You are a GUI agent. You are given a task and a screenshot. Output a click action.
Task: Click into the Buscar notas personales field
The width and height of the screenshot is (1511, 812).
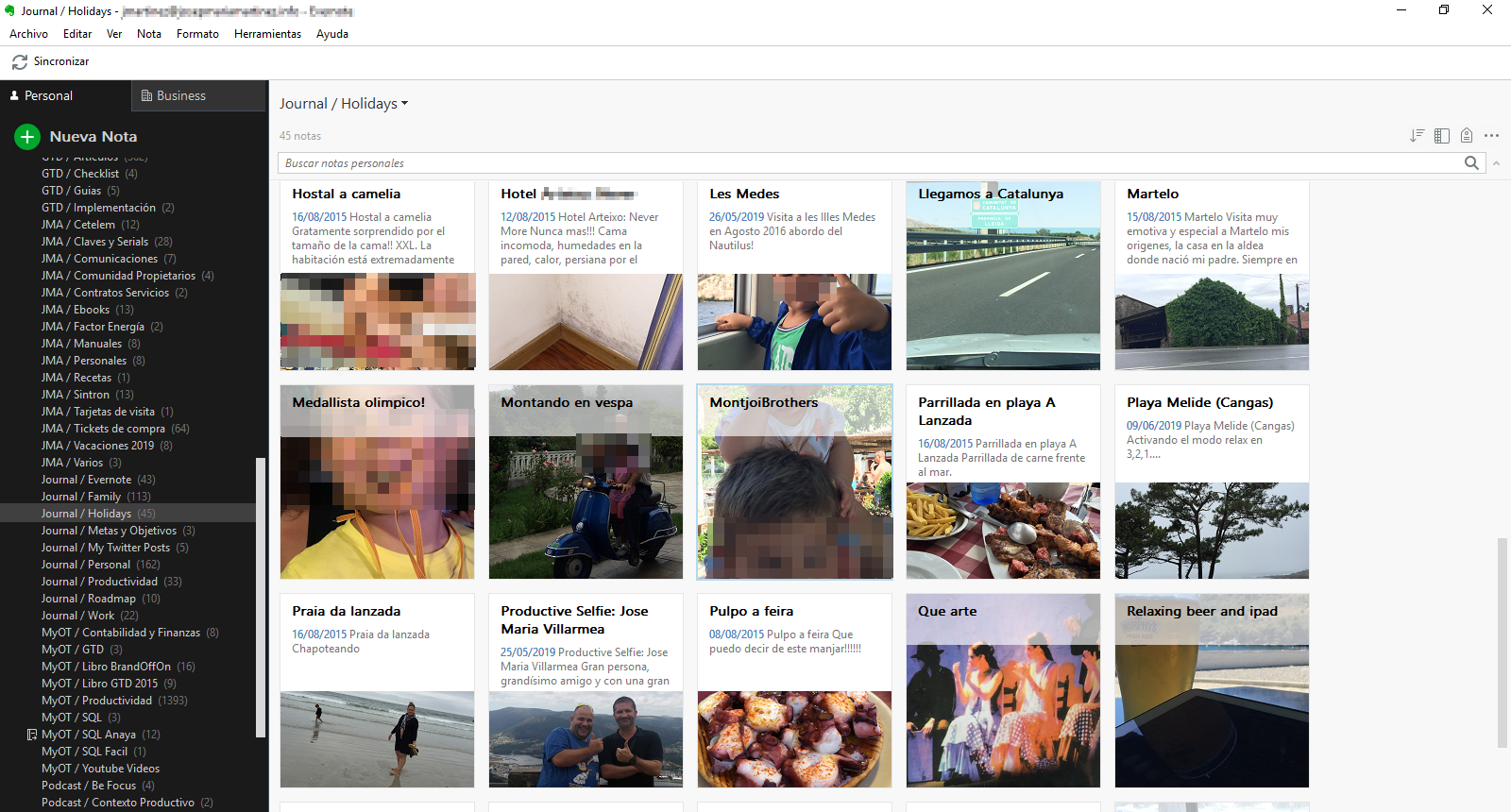pyautogui.click(x=869, y=163)
